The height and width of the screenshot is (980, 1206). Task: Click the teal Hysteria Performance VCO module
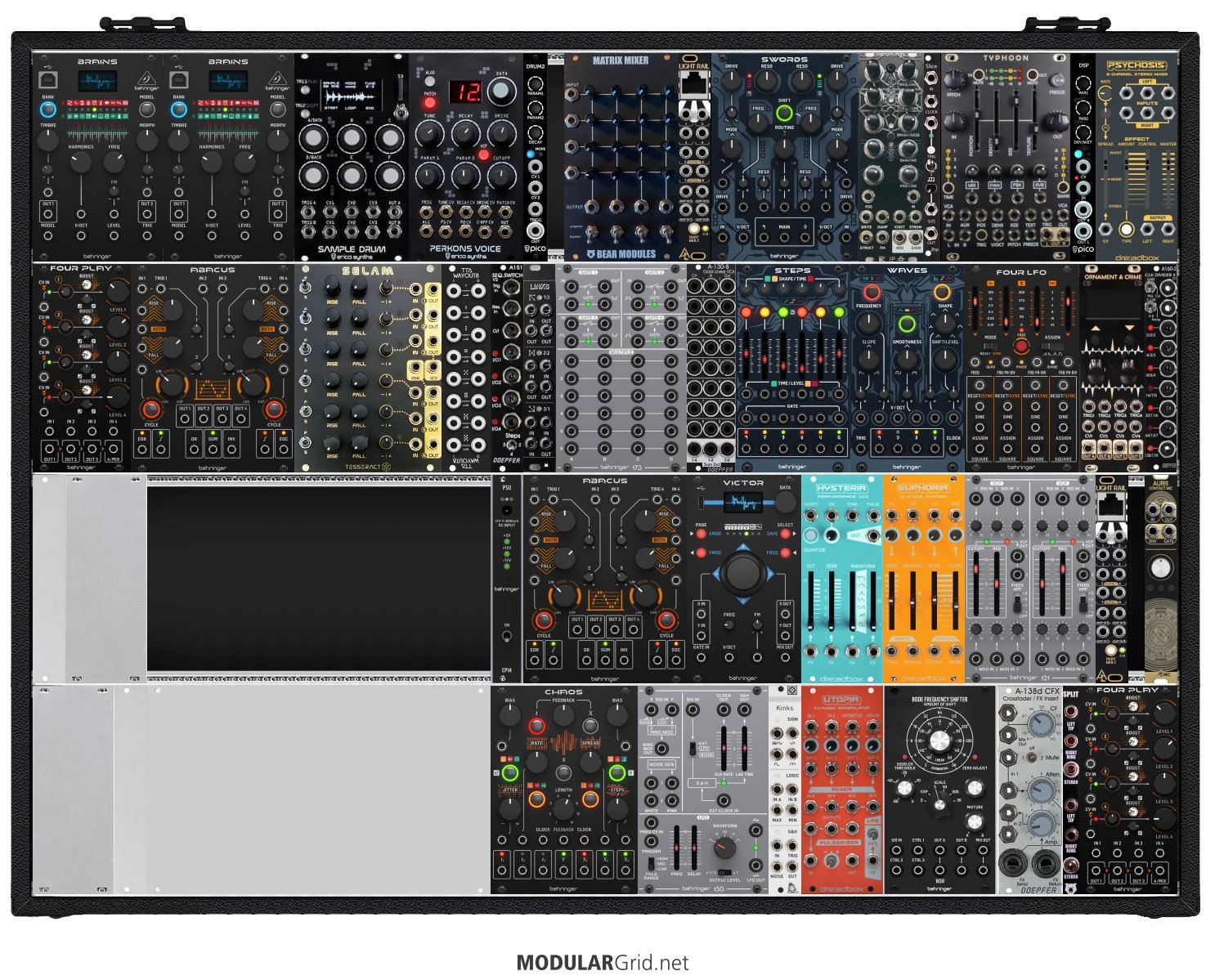842,579
